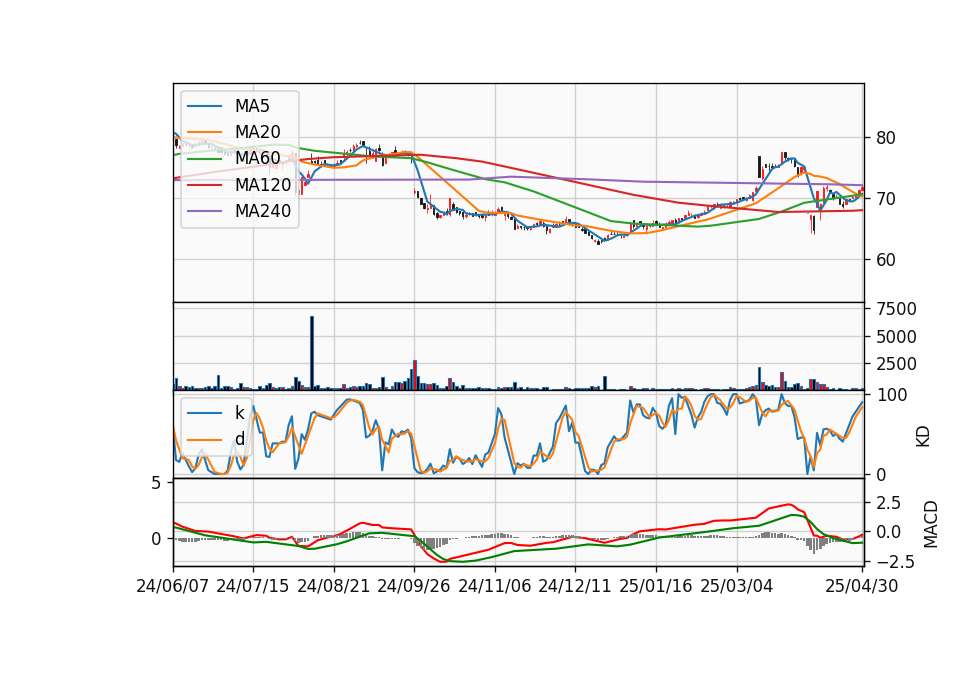Screen dimensions: 960x690
Task: Click the MACD axis title
Action: click(x=931, y=524)
